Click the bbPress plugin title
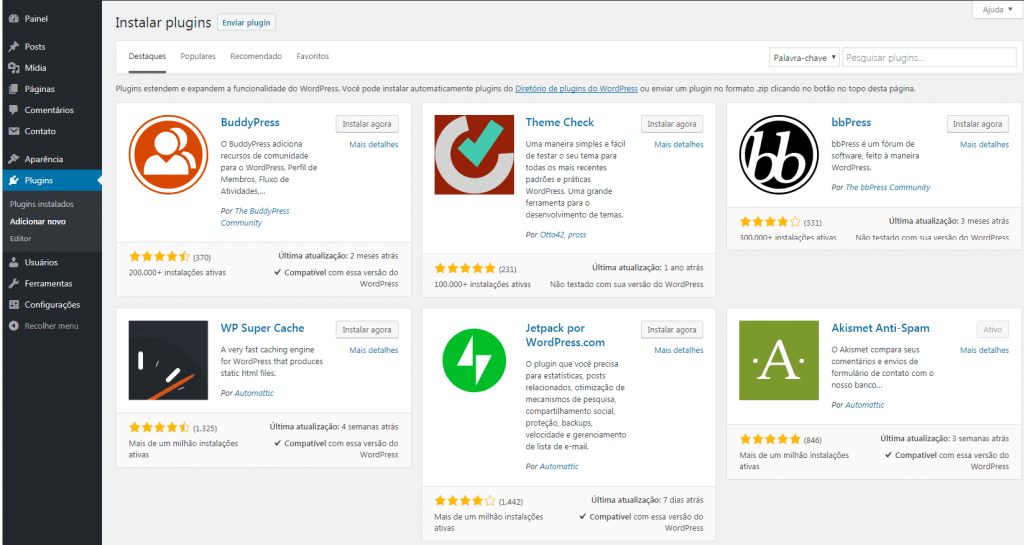The width and height of the screenshot is (1024, 545). 851,123
